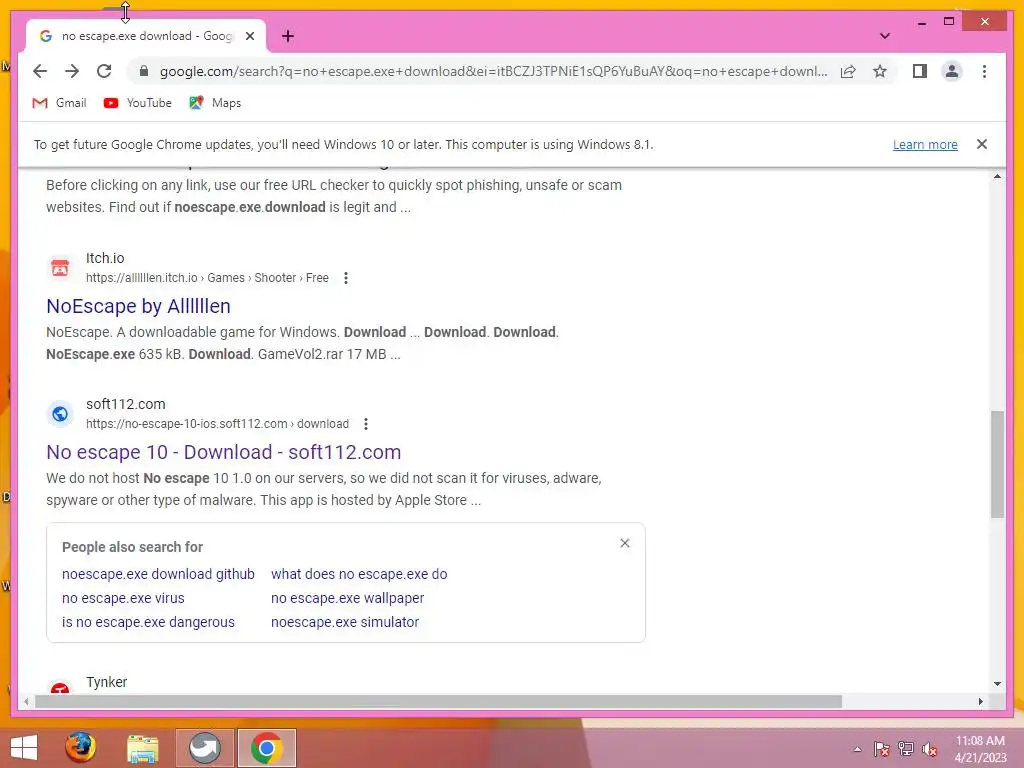The image size is (1024, 768).
Task: Click the Itch.io site favicon
Action: (x=60, y=268)
